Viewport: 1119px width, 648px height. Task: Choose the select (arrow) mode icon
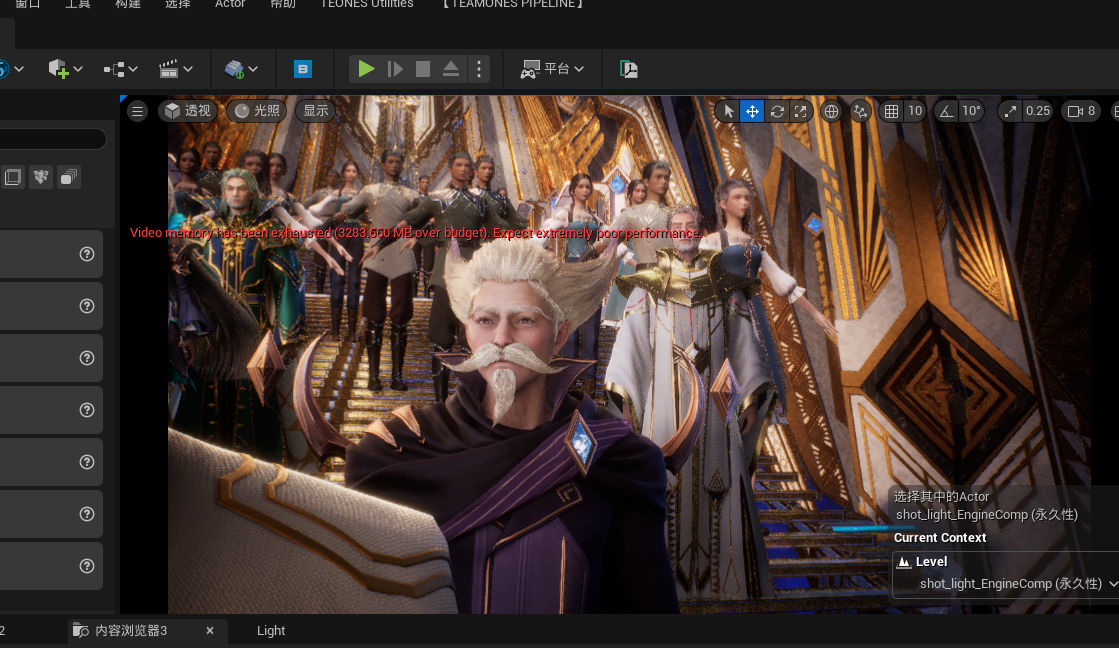click(x=728, y=111)
